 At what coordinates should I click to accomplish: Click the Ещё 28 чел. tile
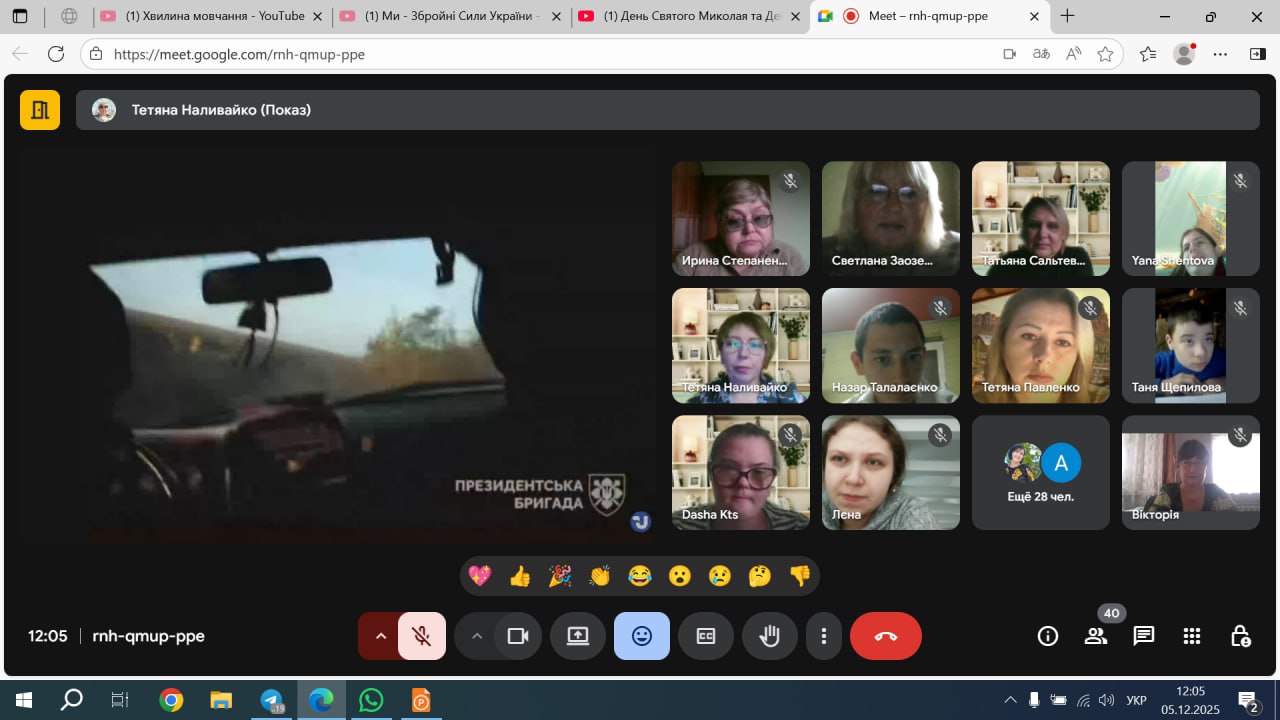[x=1040, y=473]
